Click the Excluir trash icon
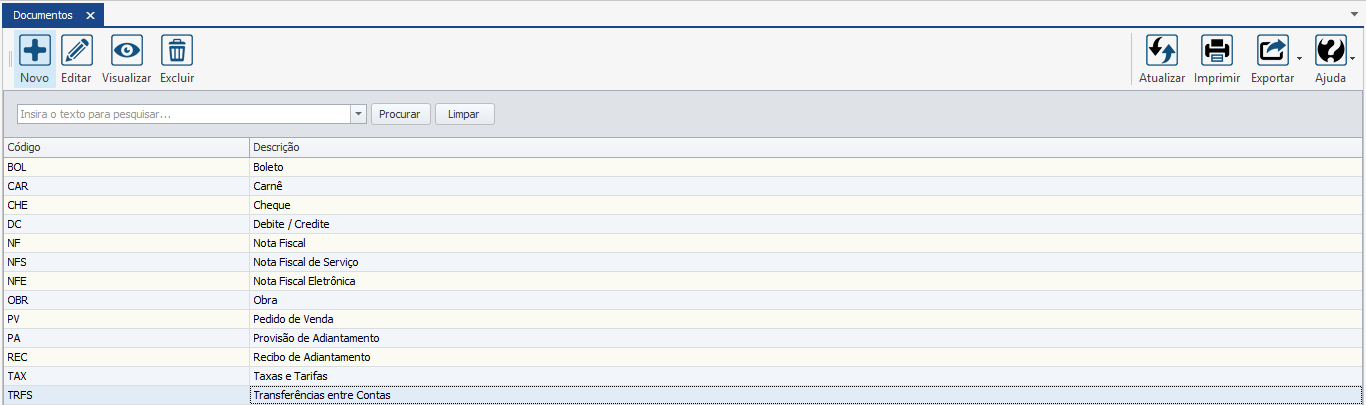The height and width of the screenshot is (405, 1366). [x=177, y=50]
